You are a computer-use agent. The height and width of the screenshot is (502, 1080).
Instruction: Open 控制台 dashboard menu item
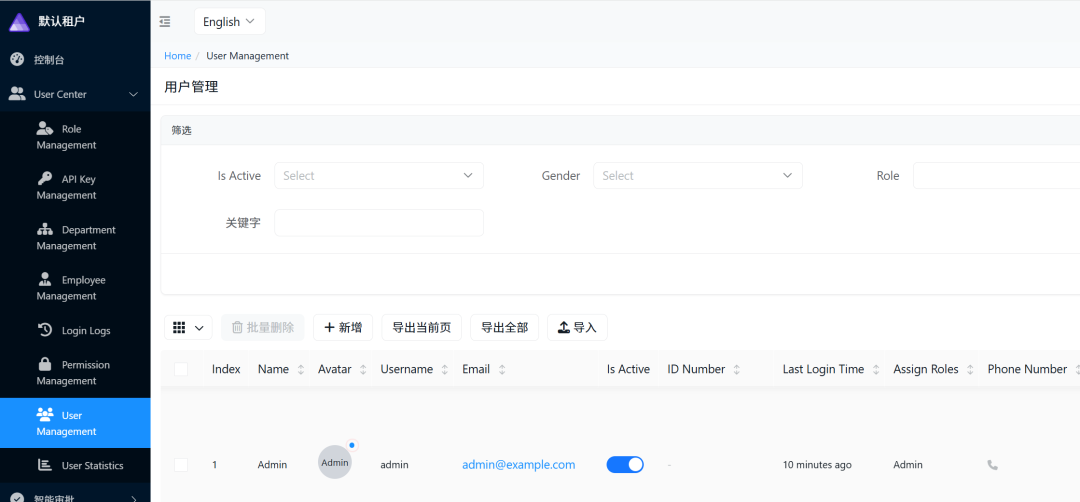coord(75,60)
